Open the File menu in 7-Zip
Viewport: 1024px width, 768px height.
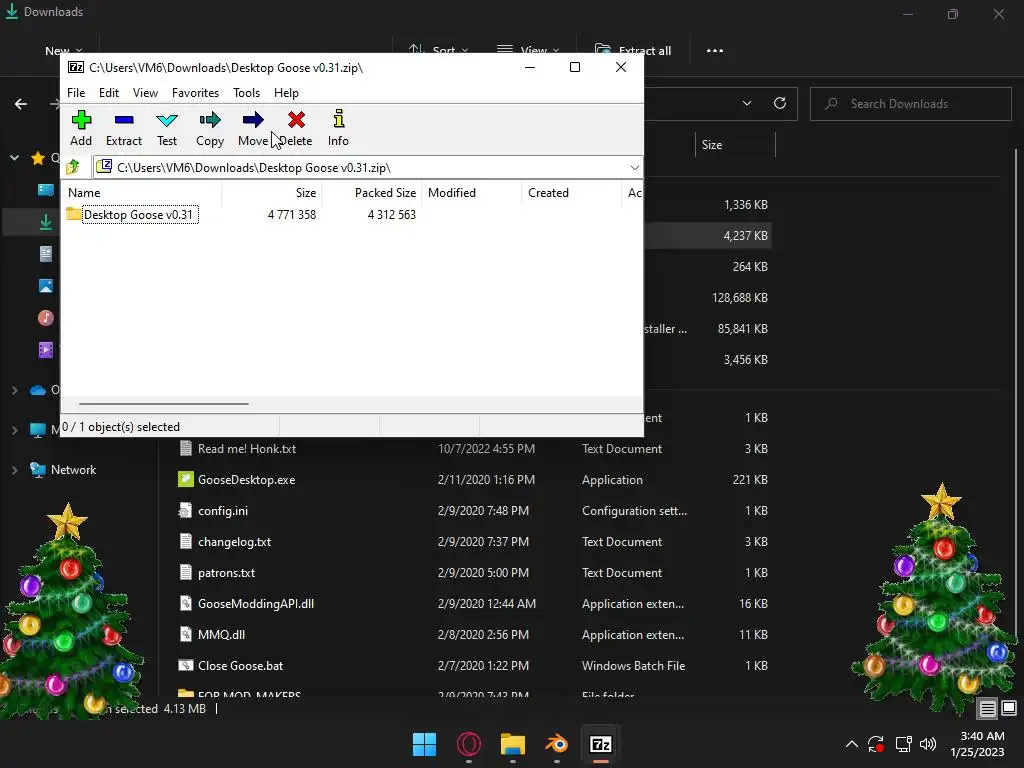[x=76, y=93]
